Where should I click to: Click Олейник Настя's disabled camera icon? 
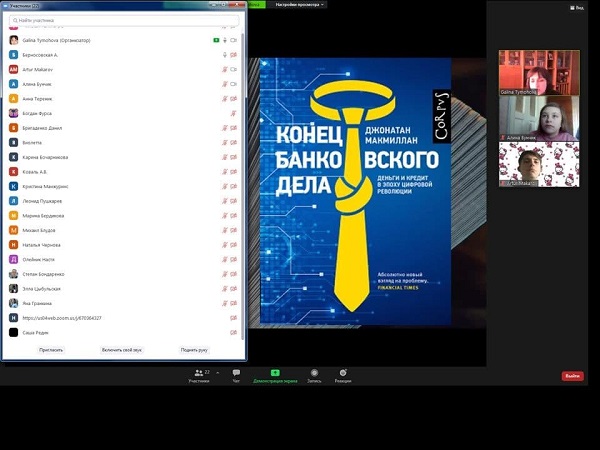click(233, 259)
